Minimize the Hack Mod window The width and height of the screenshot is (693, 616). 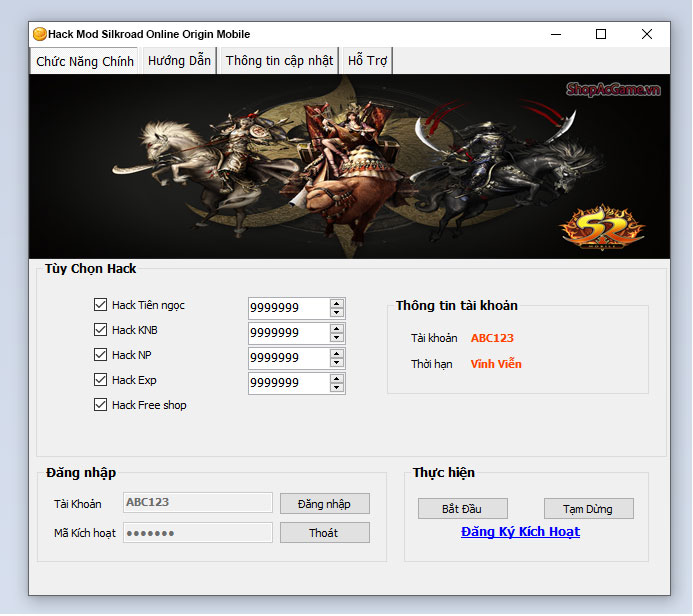[x=556, y=34]
